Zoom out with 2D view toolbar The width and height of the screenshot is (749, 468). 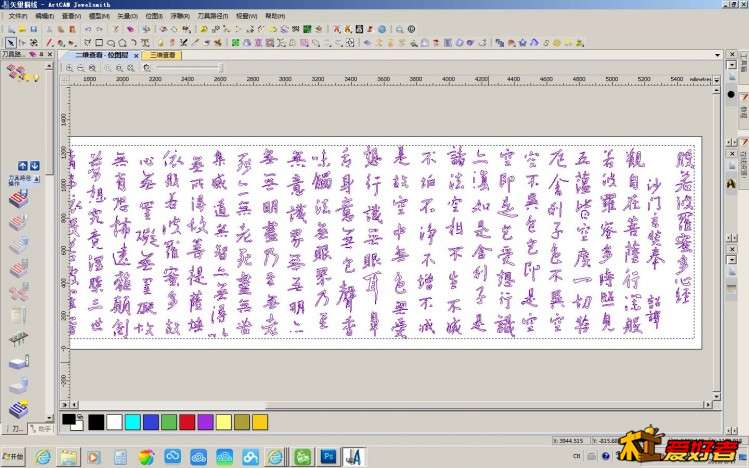81,68
